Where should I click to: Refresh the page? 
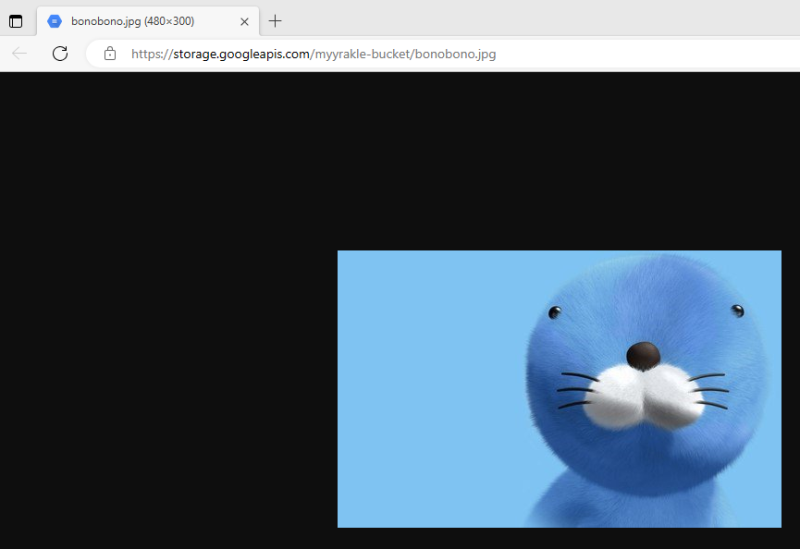coord(60,54)
